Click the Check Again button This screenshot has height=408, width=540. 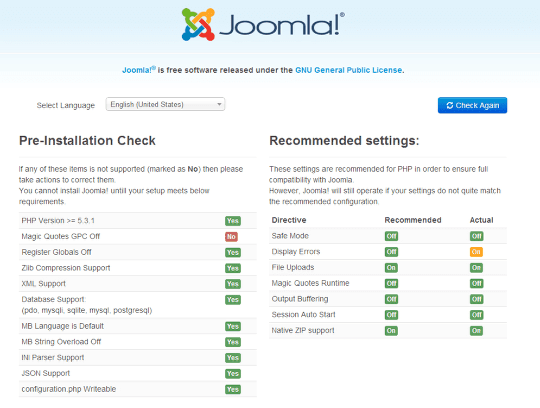point(472,105)
